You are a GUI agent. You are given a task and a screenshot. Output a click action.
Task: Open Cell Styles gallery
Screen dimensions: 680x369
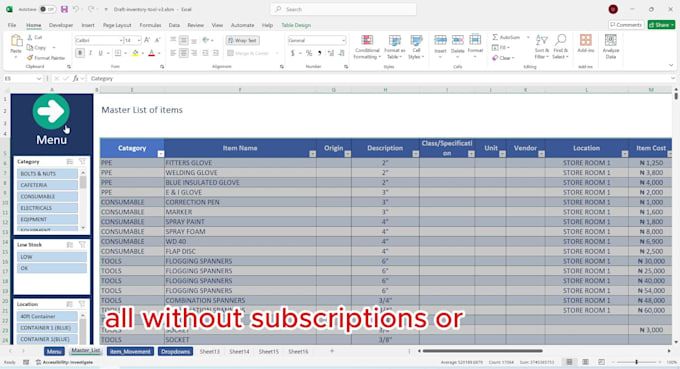[x=416, y=47]
